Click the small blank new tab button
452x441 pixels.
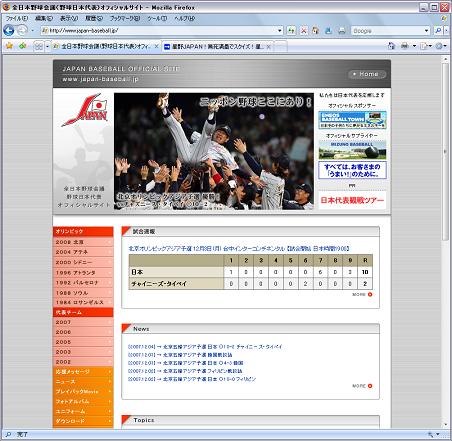click(x=281, y=46)
